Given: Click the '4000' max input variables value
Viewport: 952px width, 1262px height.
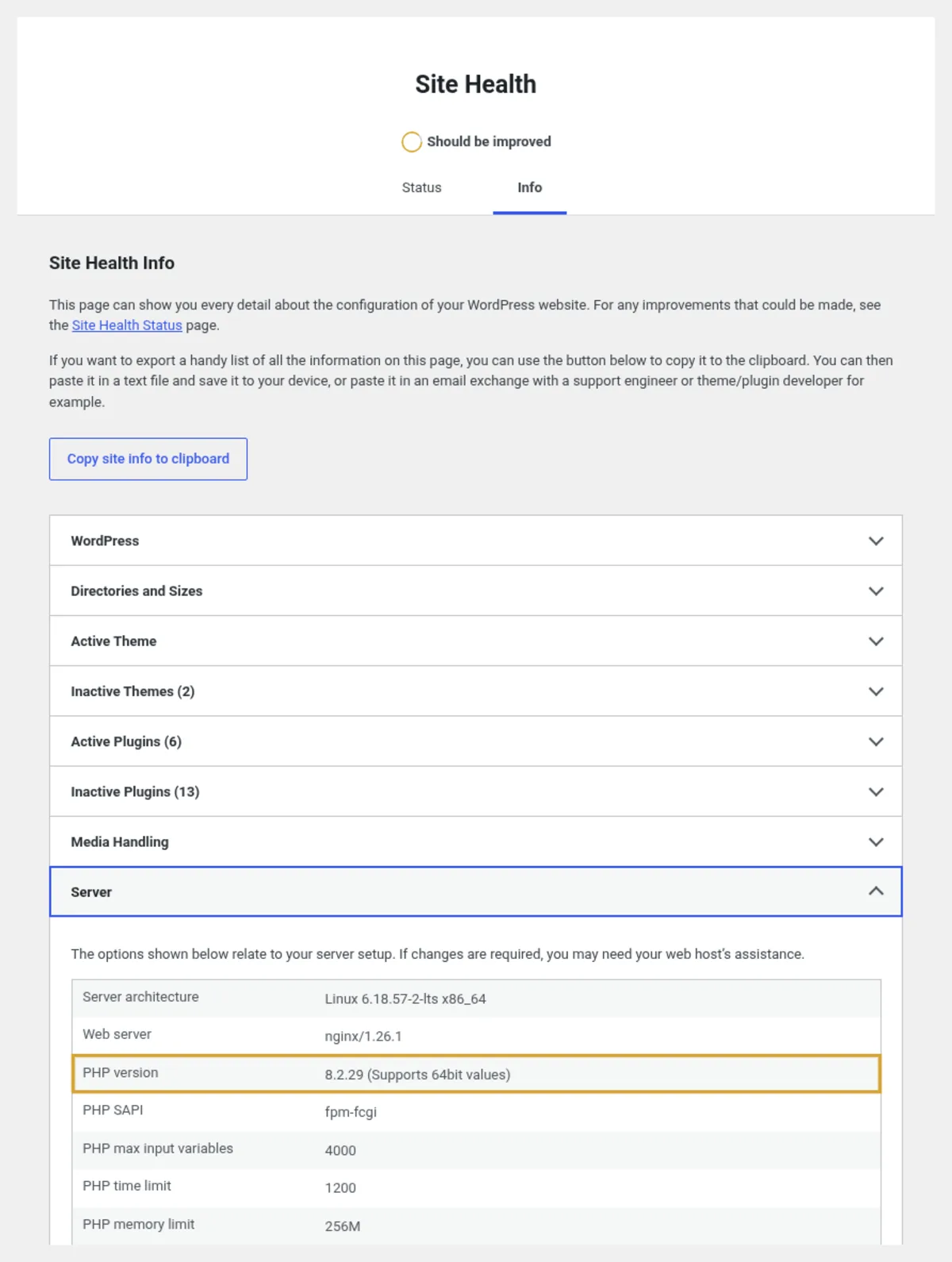Looking at the screenshot, I should pyautogui.click(x=340, y=1150).
